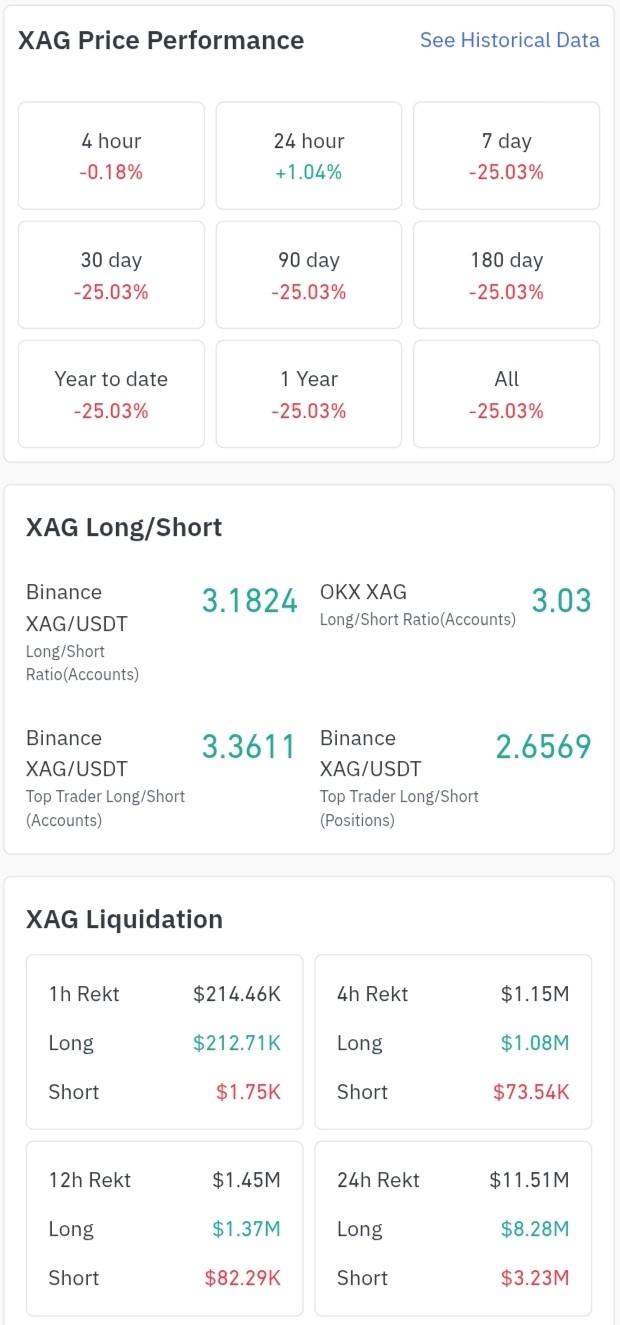Click OKX XAG long/short ratio 3.03
Screen dimensions: 620x1325
tap(561, 601)
